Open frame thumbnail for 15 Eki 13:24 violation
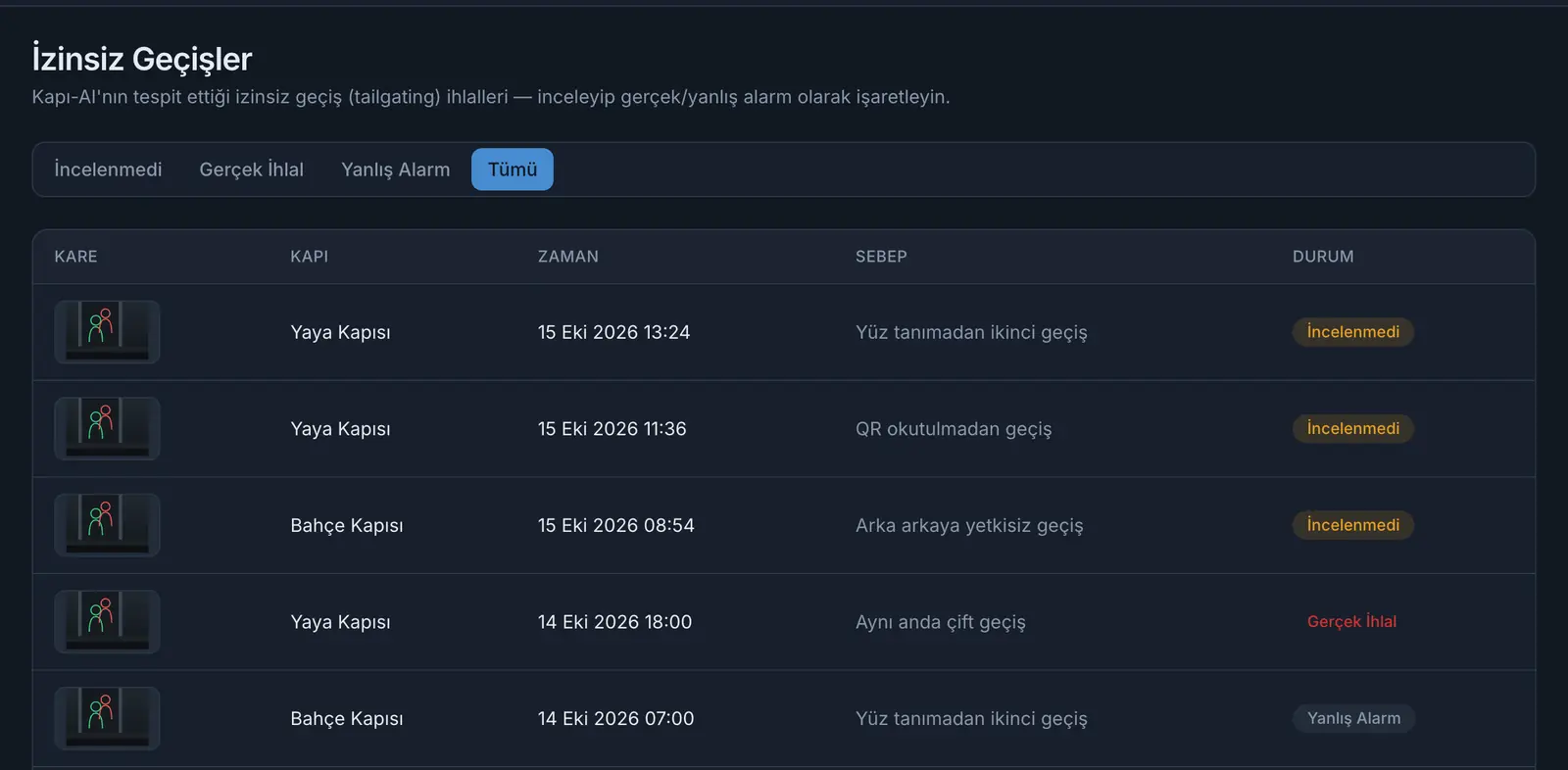The image size is (1568, 770). tap(107, 332)
